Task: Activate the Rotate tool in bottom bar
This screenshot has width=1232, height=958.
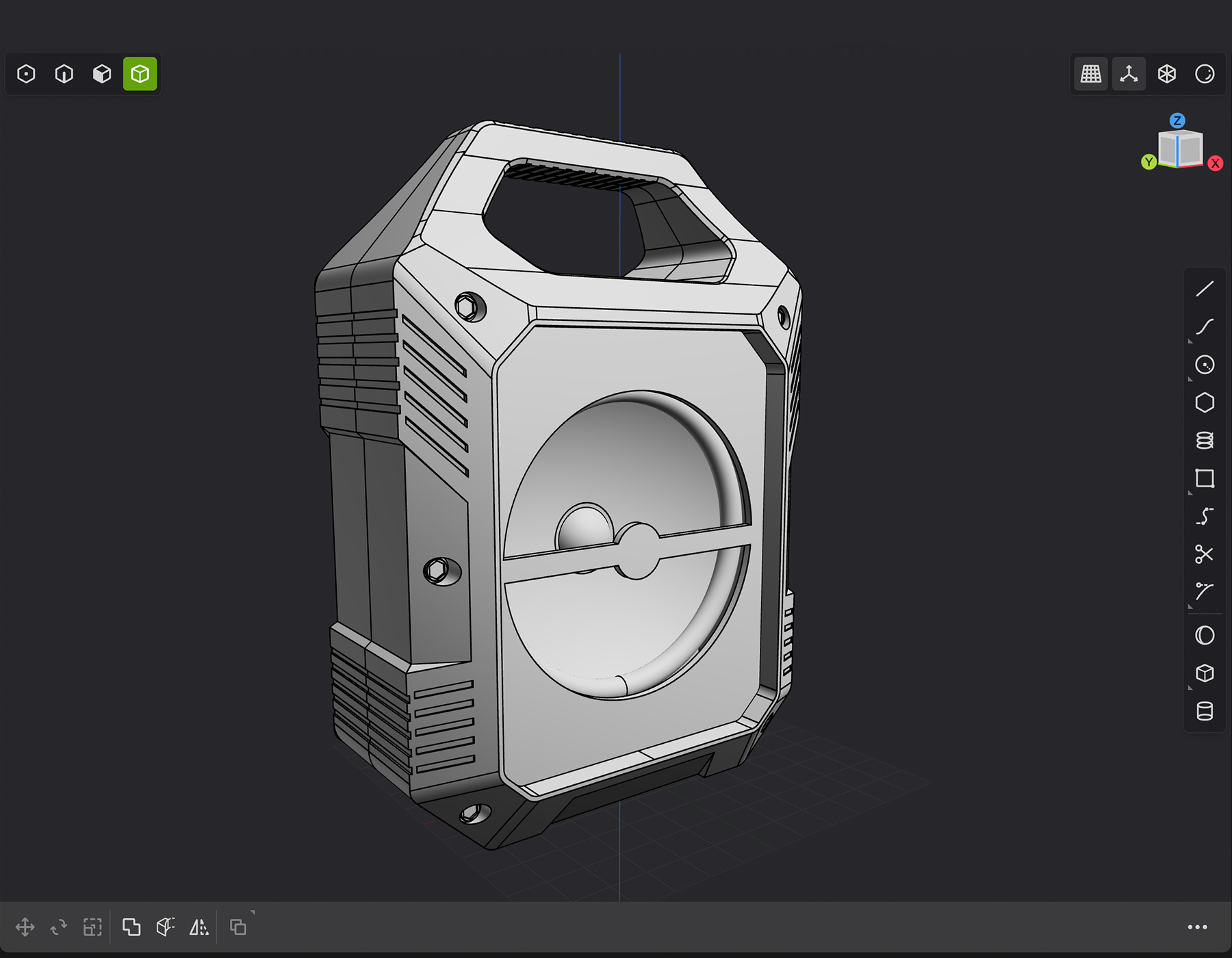Action: (59, 927)
